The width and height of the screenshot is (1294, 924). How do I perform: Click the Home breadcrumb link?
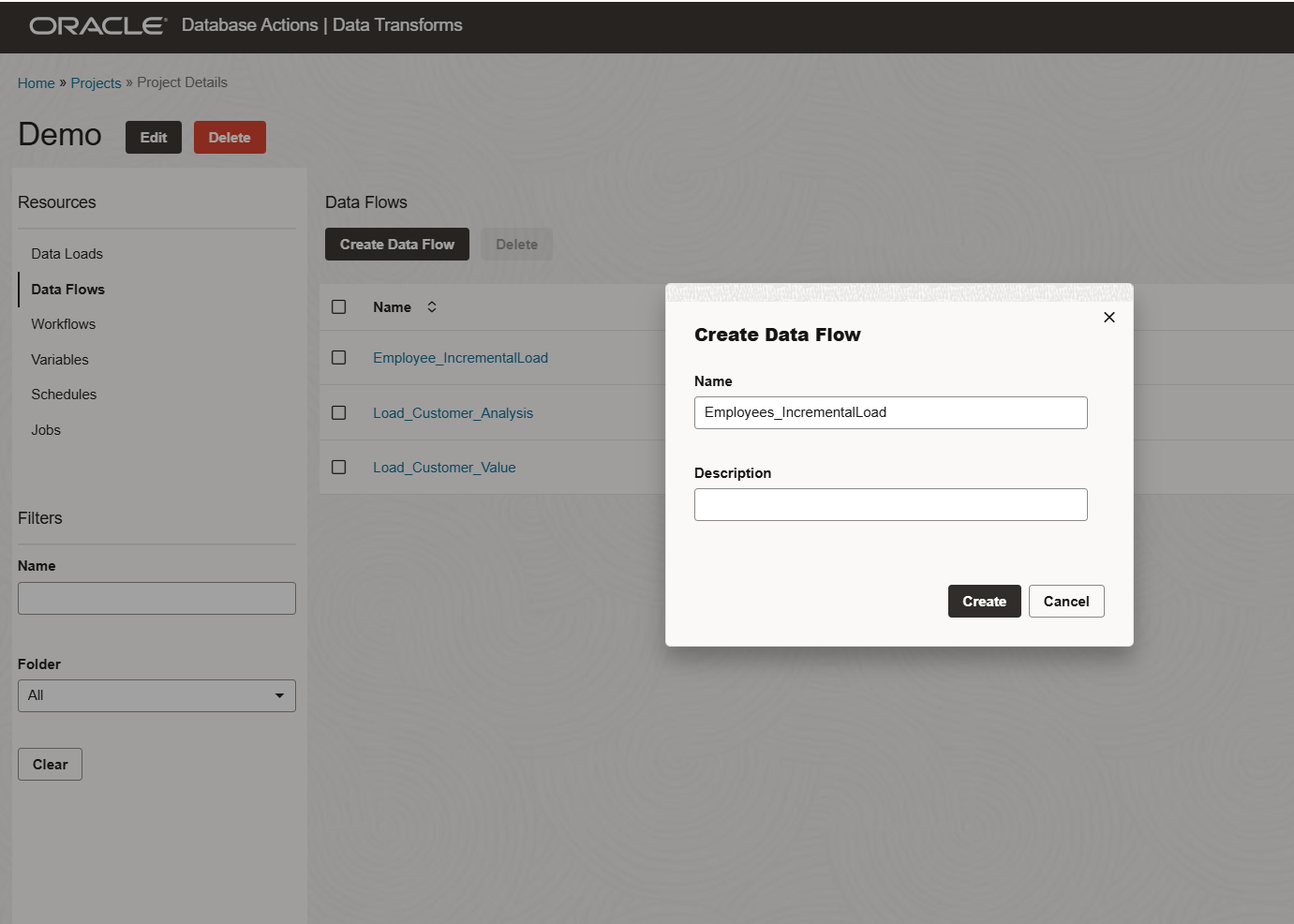(37, 83)
